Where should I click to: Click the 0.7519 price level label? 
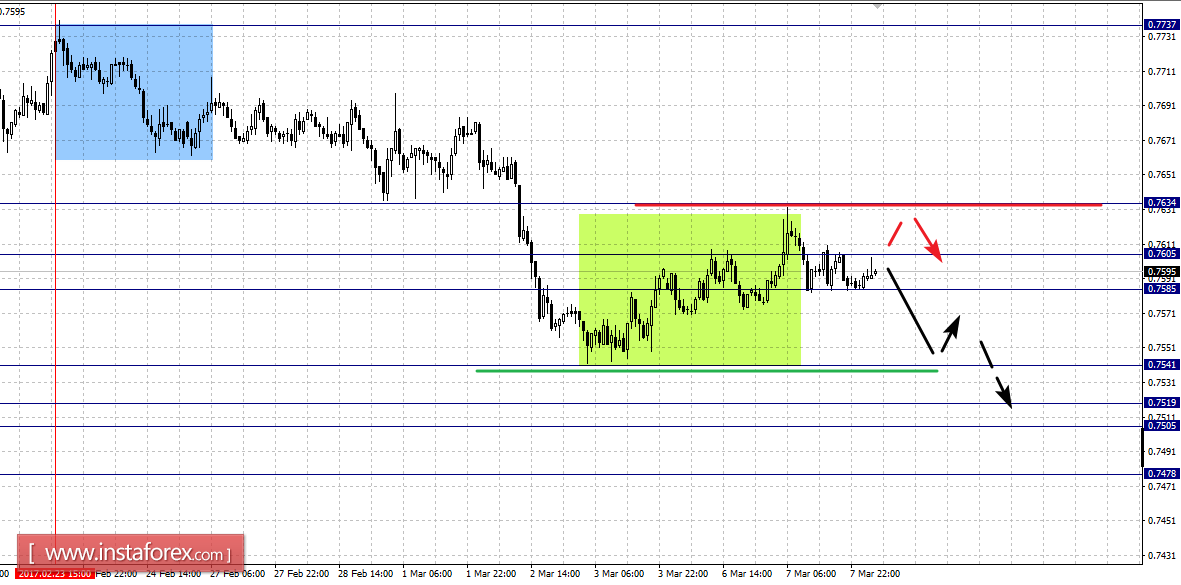(x=1162, y=403)
